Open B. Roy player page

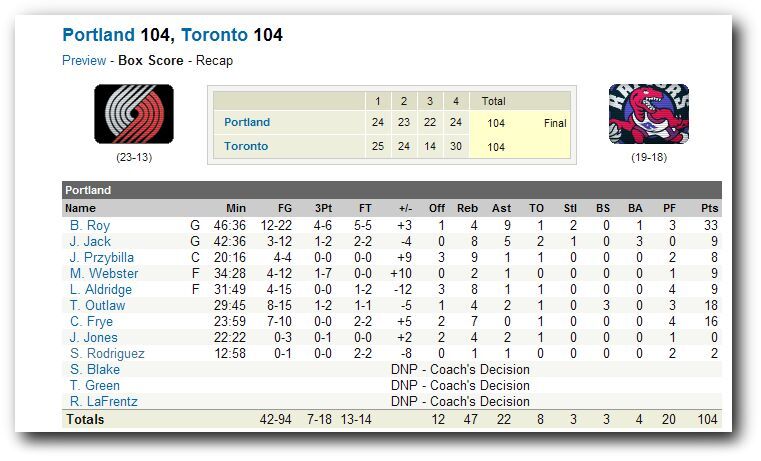(x=90, y=225)
